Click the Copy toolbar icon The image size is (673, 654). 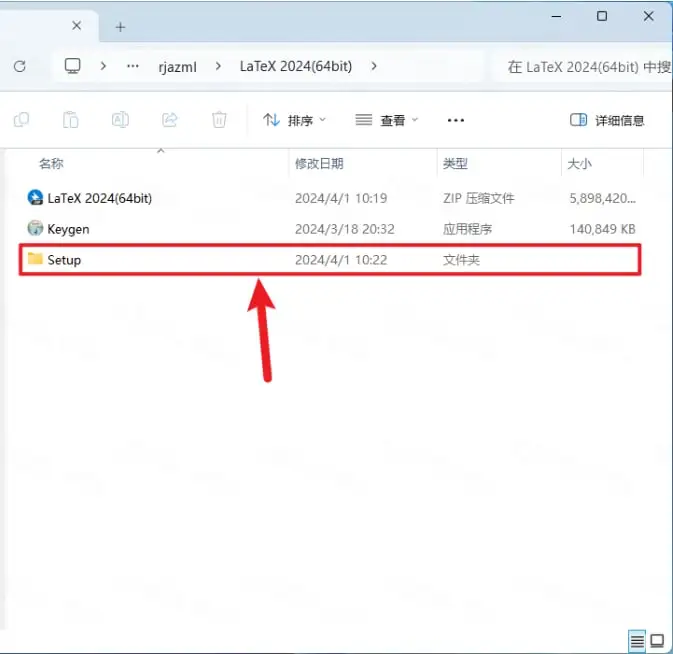click(x=21, y=120)
